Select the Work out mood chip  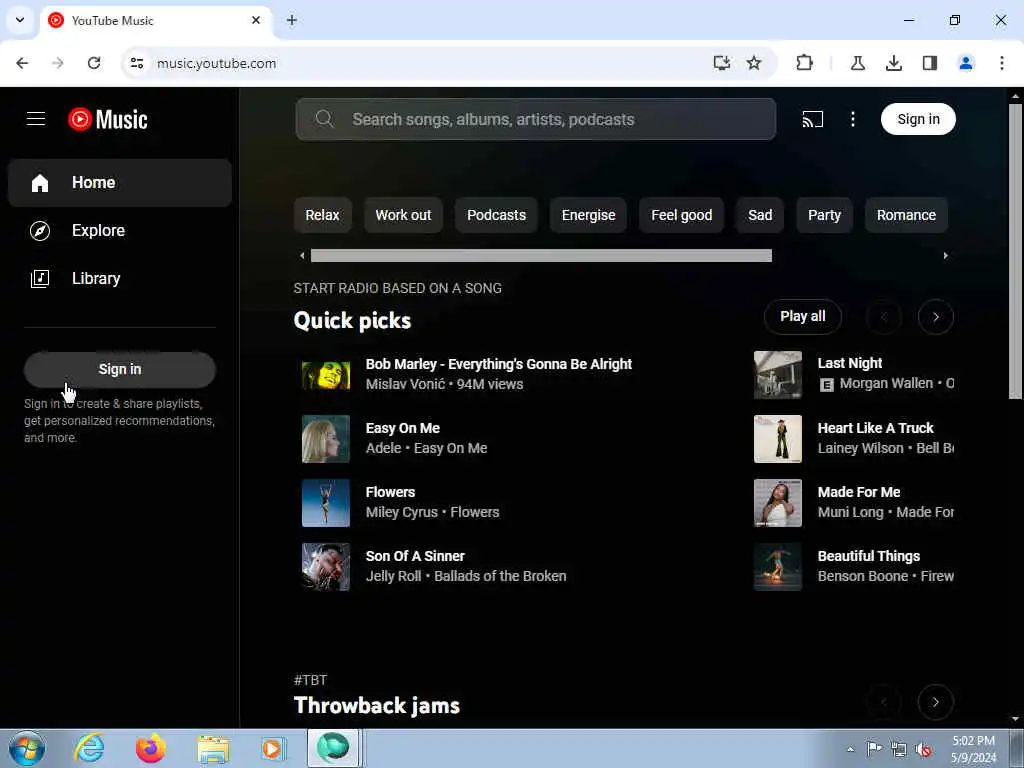tap(403, 215)
